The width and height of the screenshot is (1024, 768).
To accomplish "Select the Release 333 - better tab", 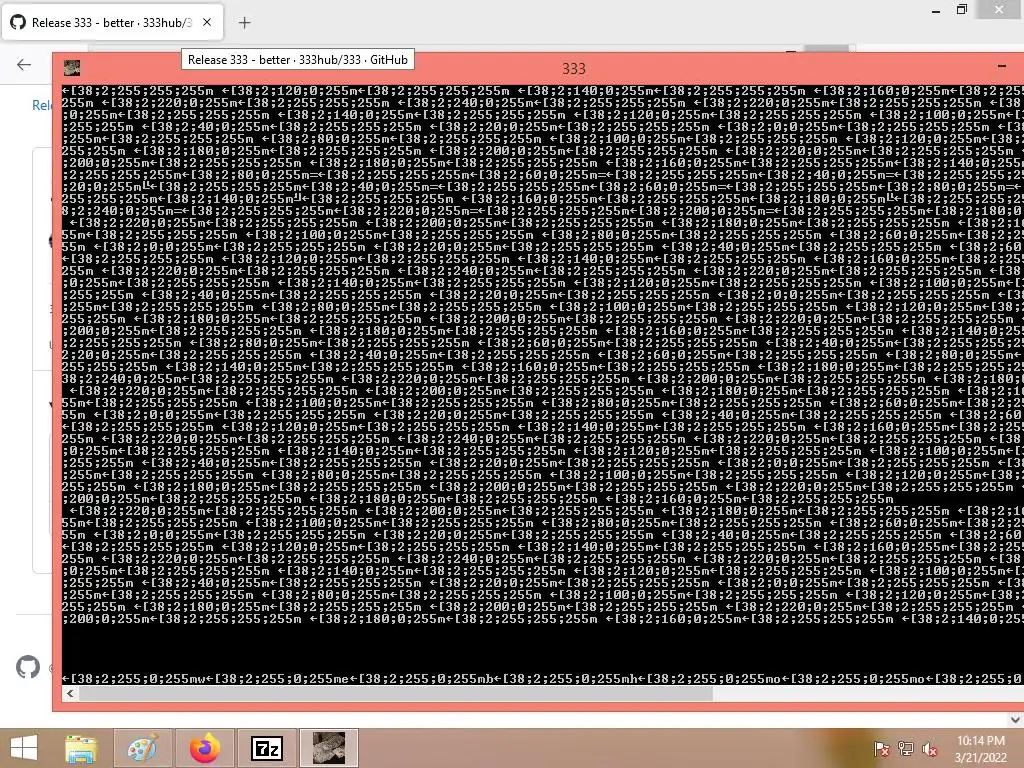I will tap(112, 22).
